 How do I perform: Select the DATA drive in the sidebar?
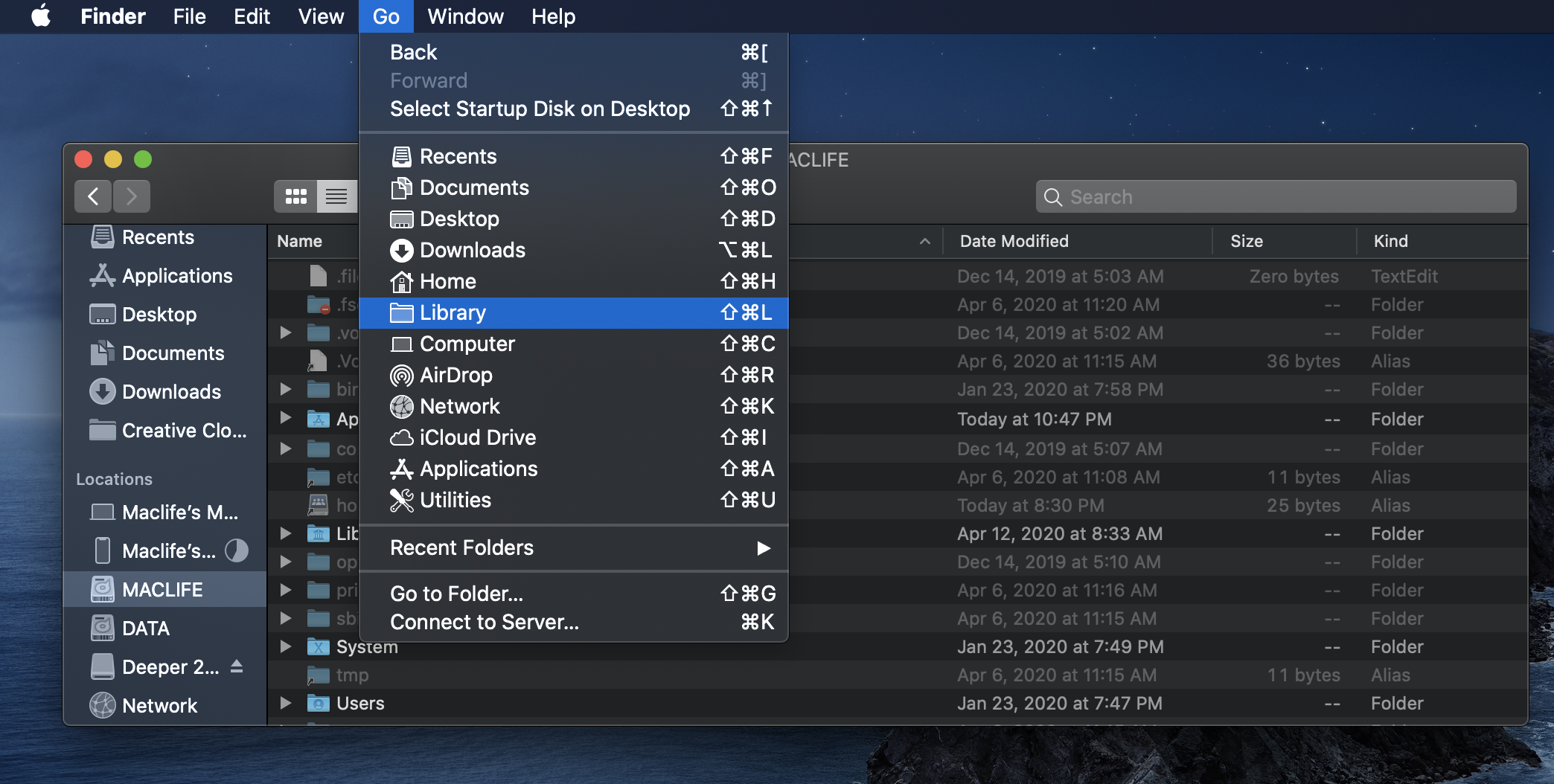point(146,628)
